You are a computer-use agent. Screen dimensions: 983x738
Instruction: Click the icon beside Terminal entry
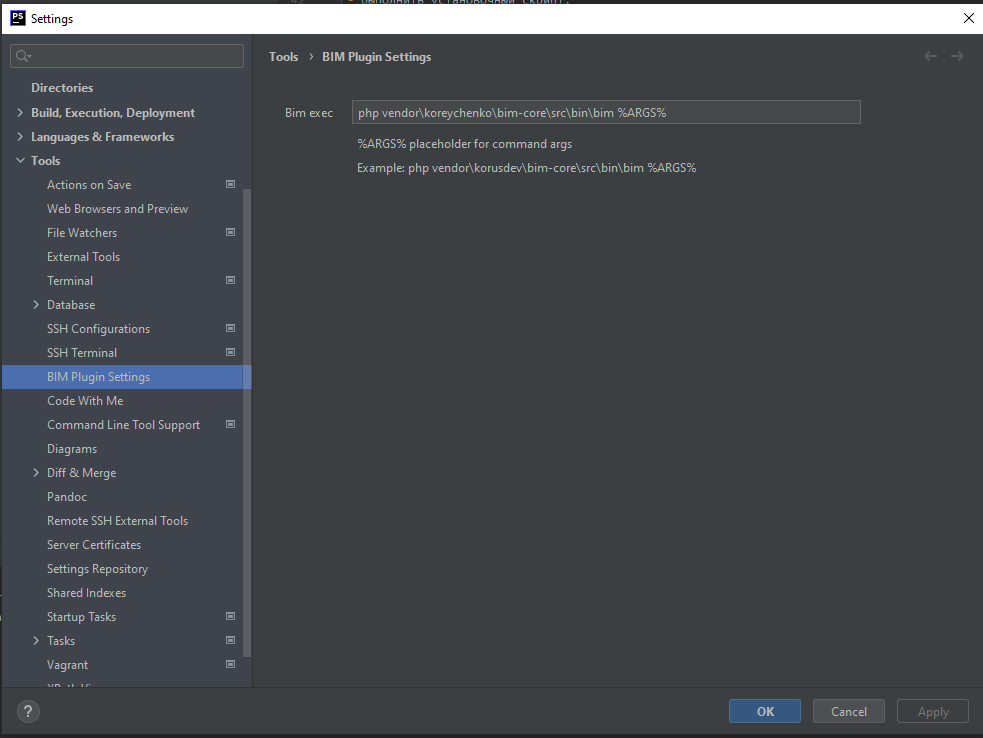[230, 280]
